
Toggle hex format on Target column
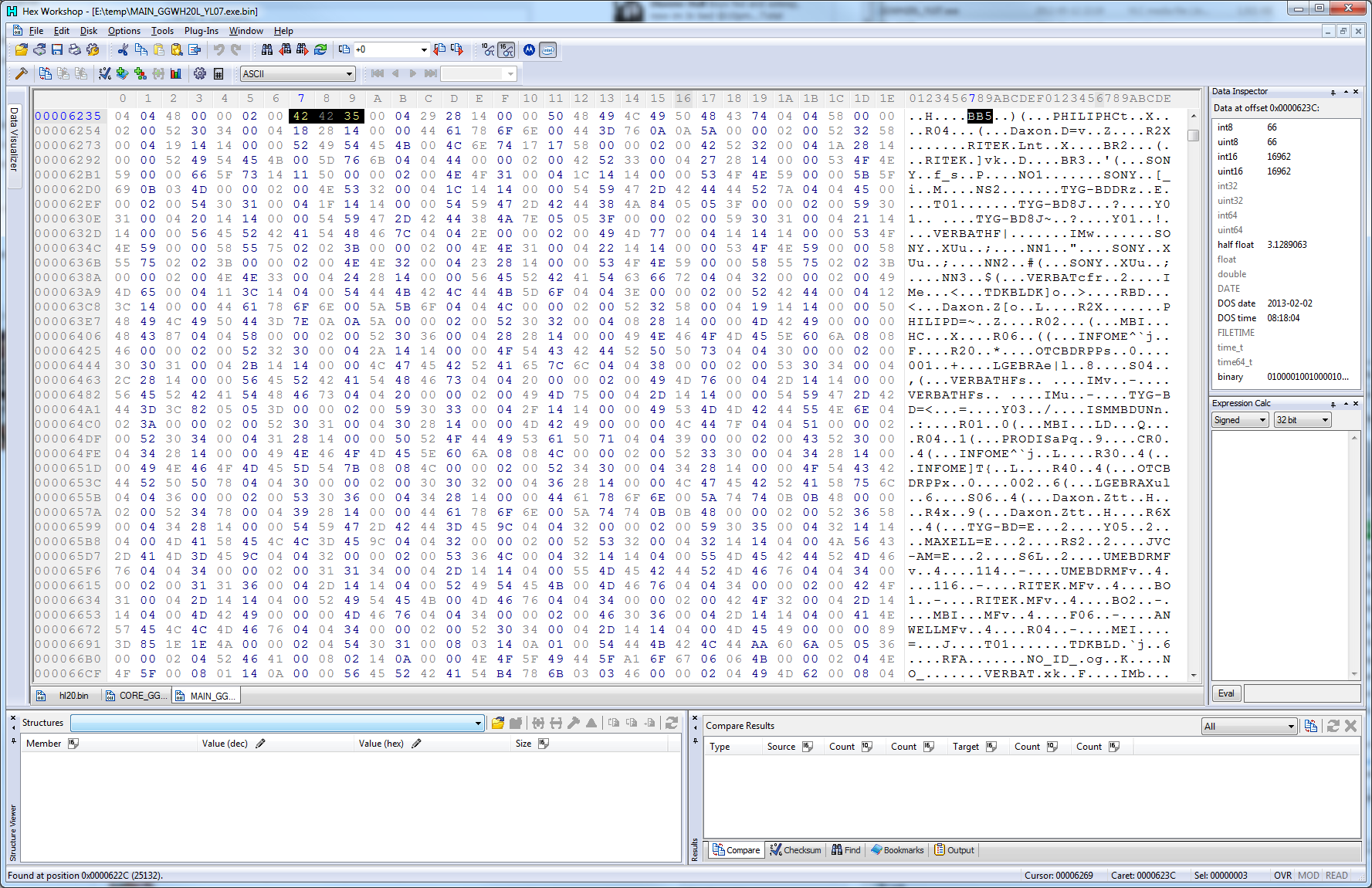pyautogui.click(x=991, y=746)
